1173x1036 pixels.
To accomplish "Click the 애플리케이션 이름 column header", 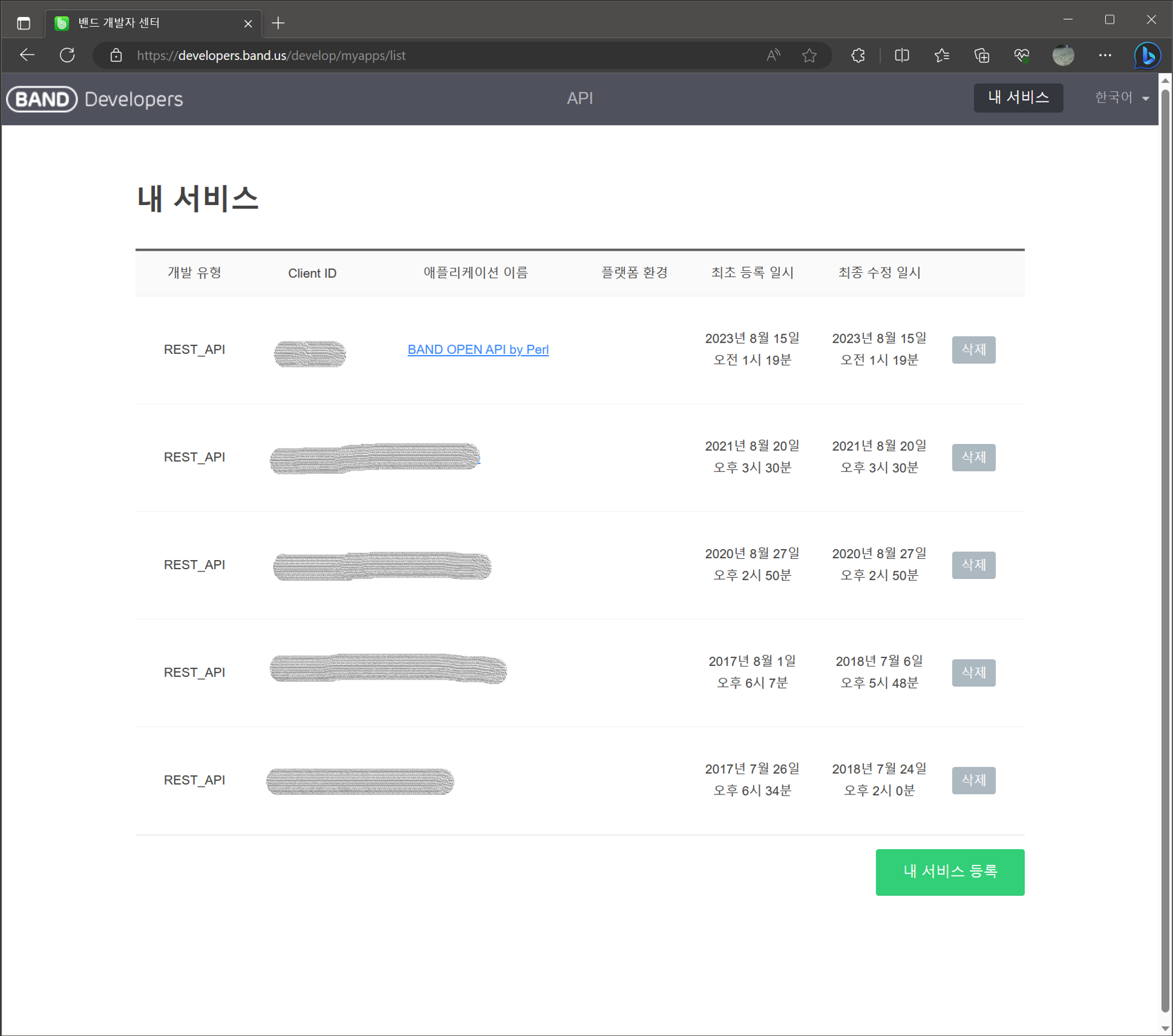I will click(x=475, y=273).
